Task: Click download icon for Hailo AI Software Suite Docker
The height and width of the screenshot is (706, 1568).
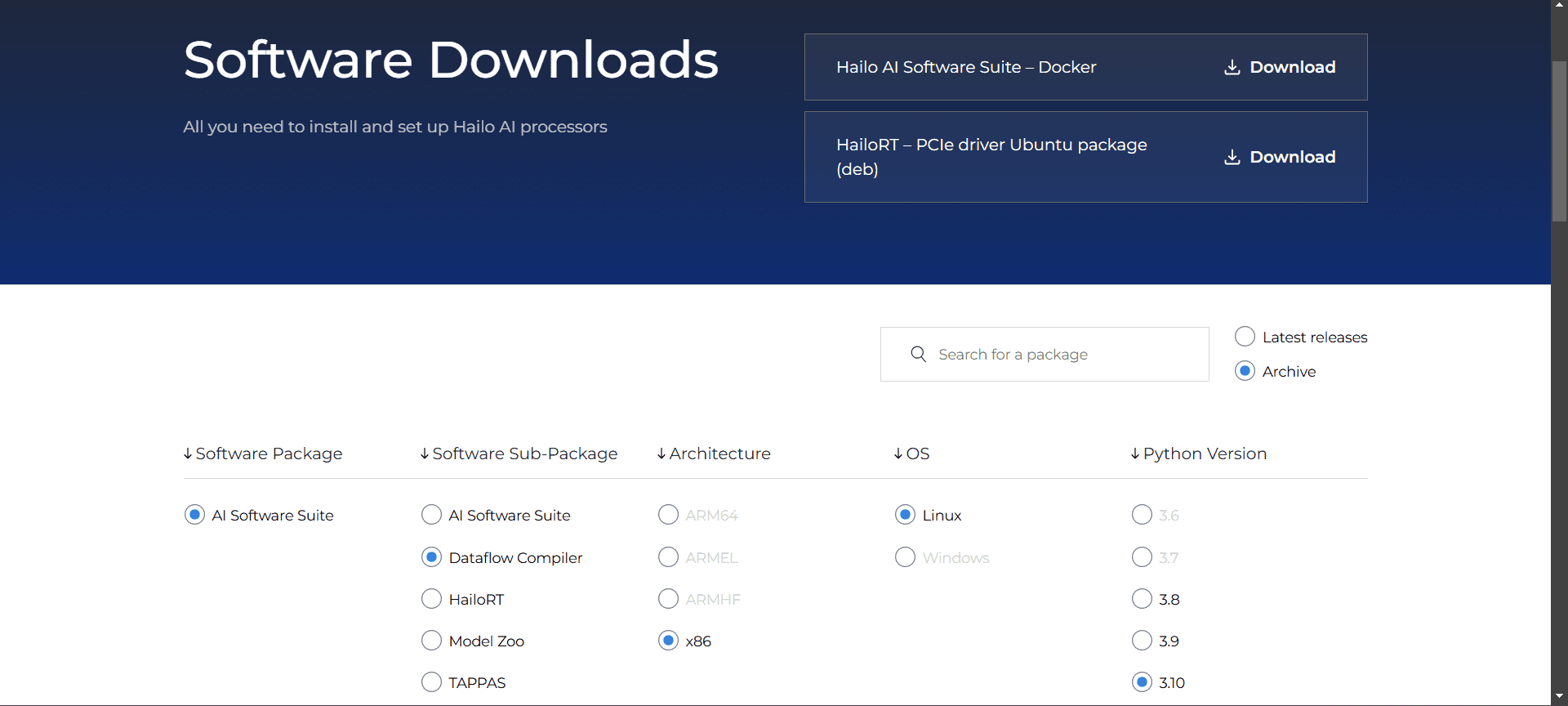Action: coord(1232,67)
